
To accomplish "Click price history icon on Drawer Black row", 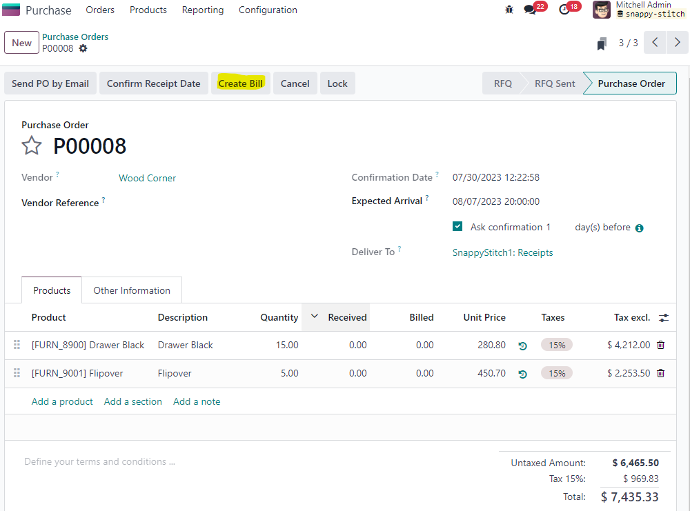I will tap(523, 346).
